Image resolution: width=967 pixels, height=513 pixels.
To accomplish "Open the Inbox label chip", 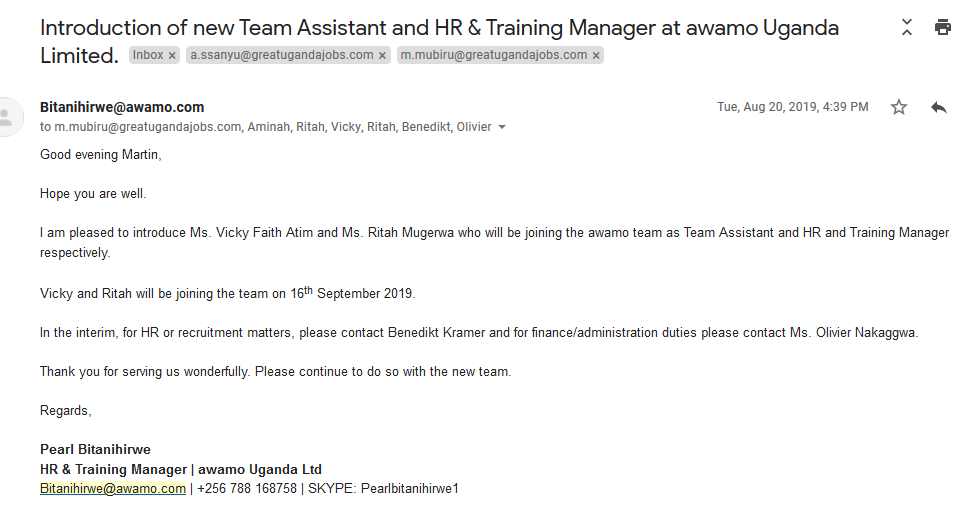I will [x=148, y=55].
